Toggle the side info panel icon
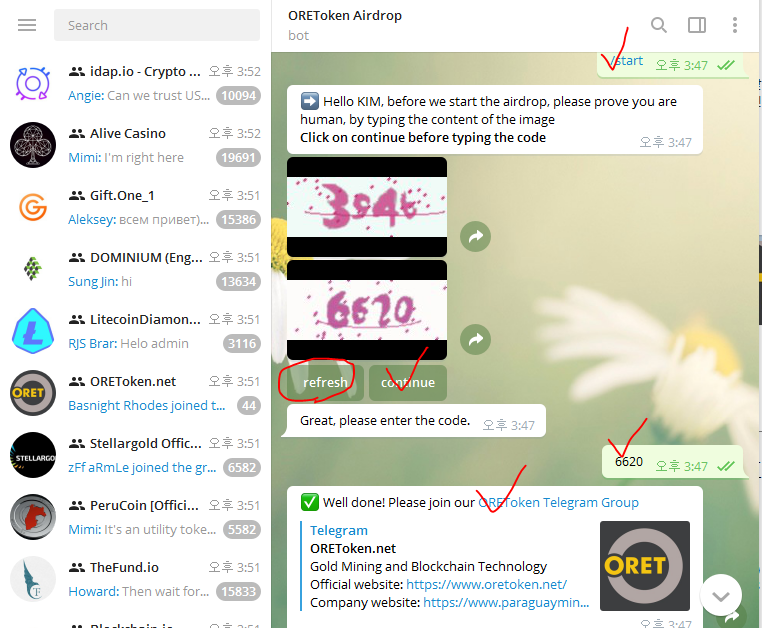This screenshot has height=628, width=762. pyautogui.click(x=697, y=25)
